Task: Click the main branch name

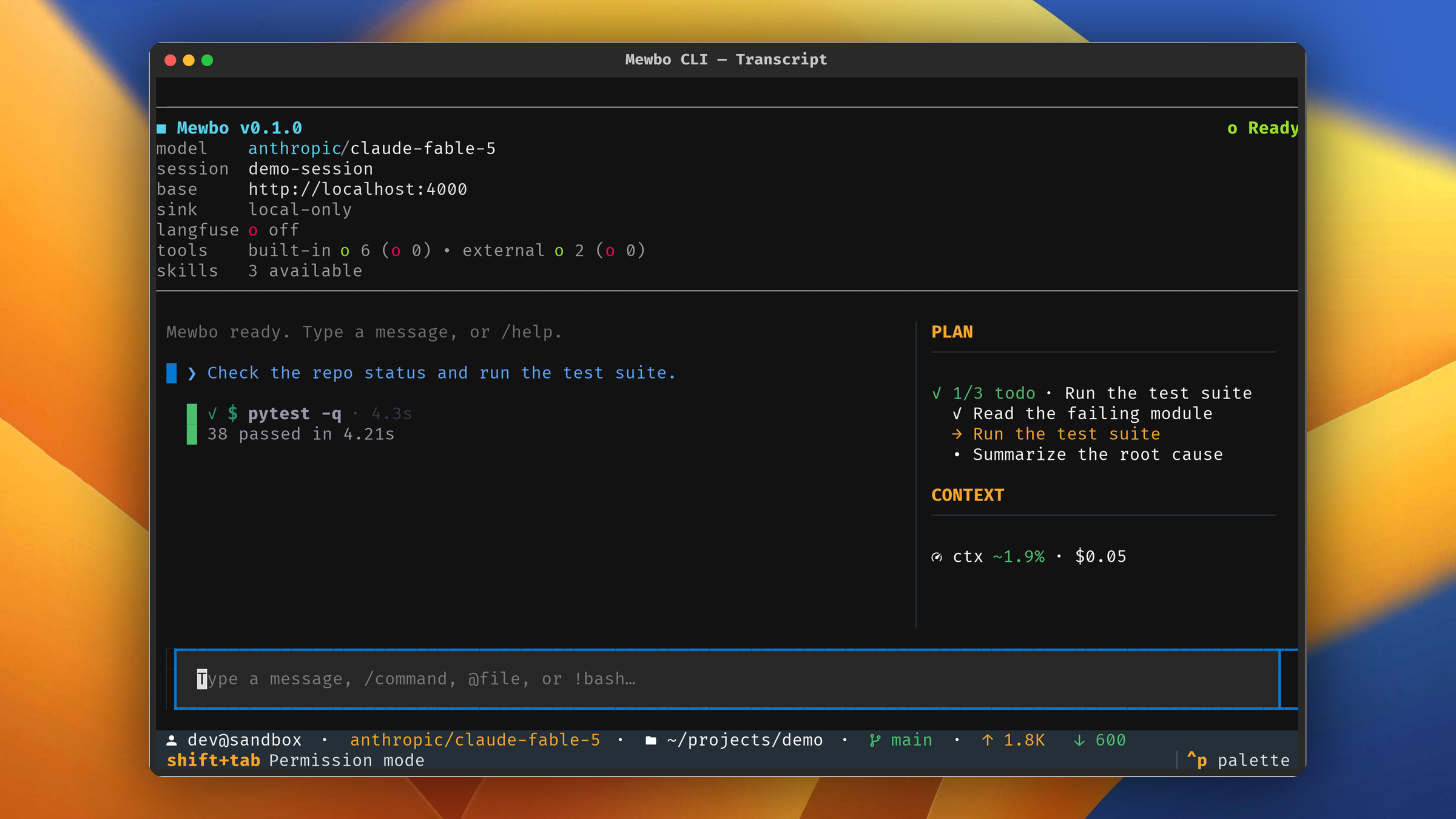Action: 912,740
